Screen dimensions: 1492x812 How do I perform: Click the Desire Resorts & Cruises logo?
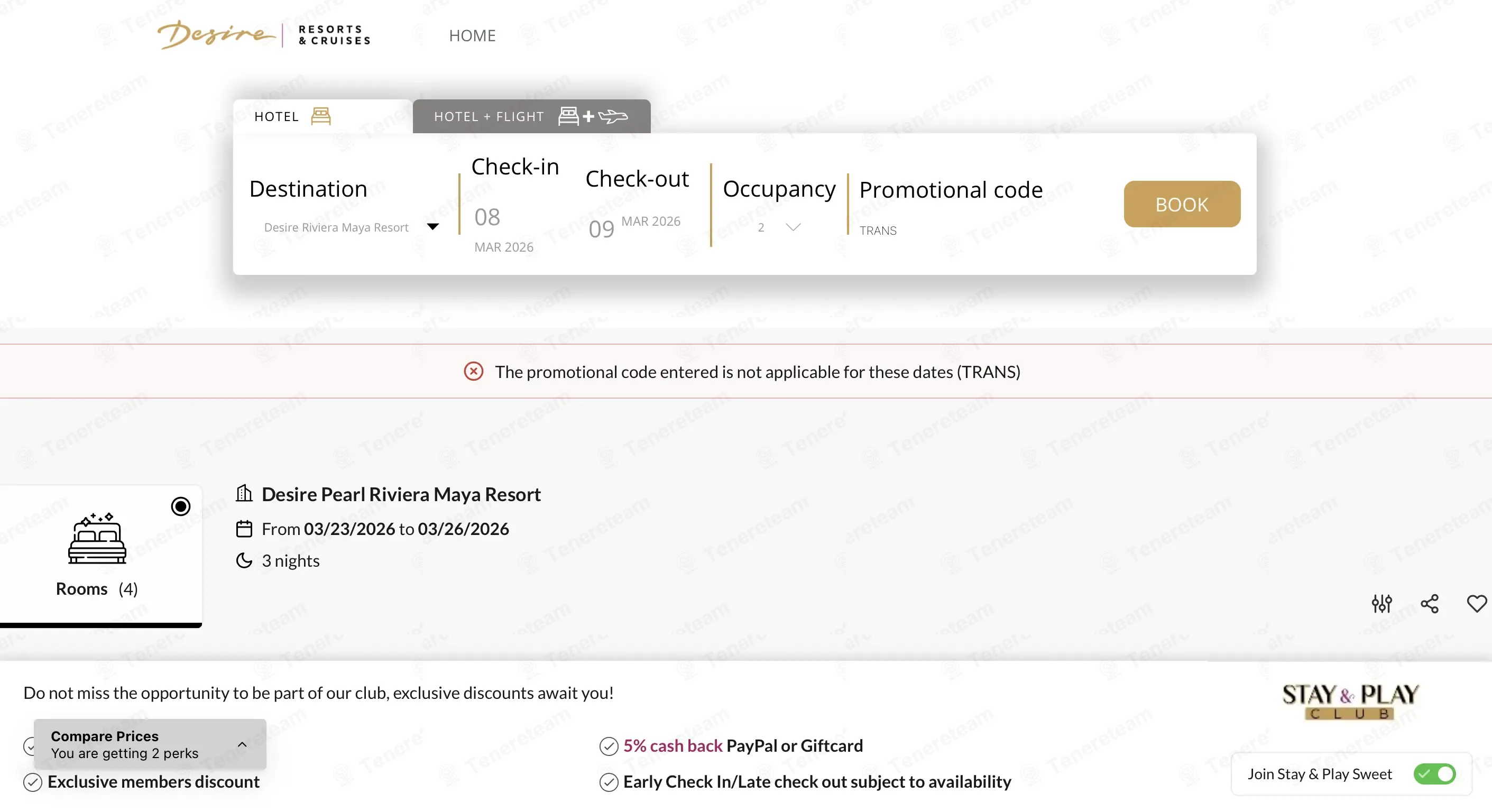point(264,35)
